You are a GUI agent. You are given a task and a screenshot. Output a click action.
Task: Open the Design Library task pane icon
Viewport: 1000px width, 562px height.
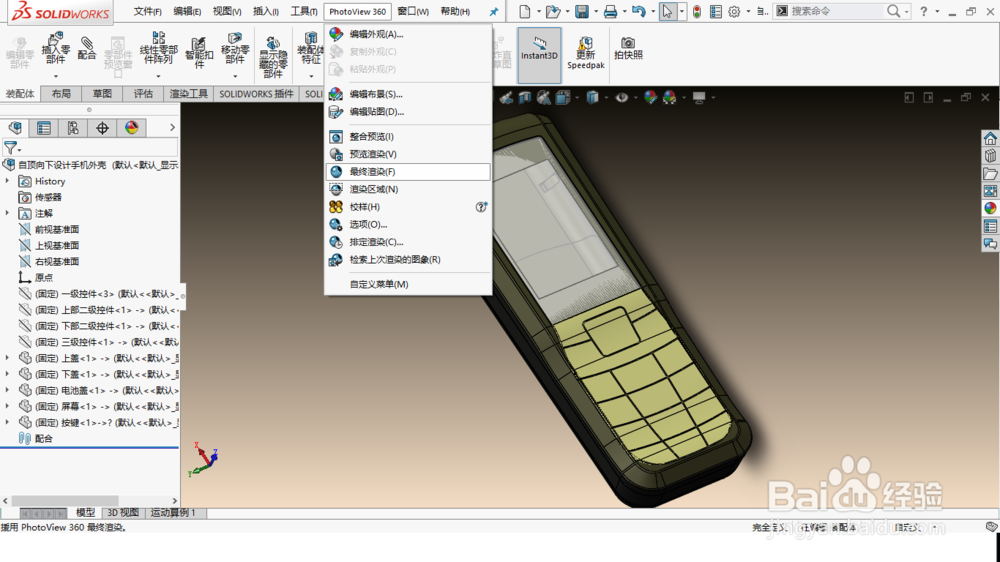[x=990, y=156]
